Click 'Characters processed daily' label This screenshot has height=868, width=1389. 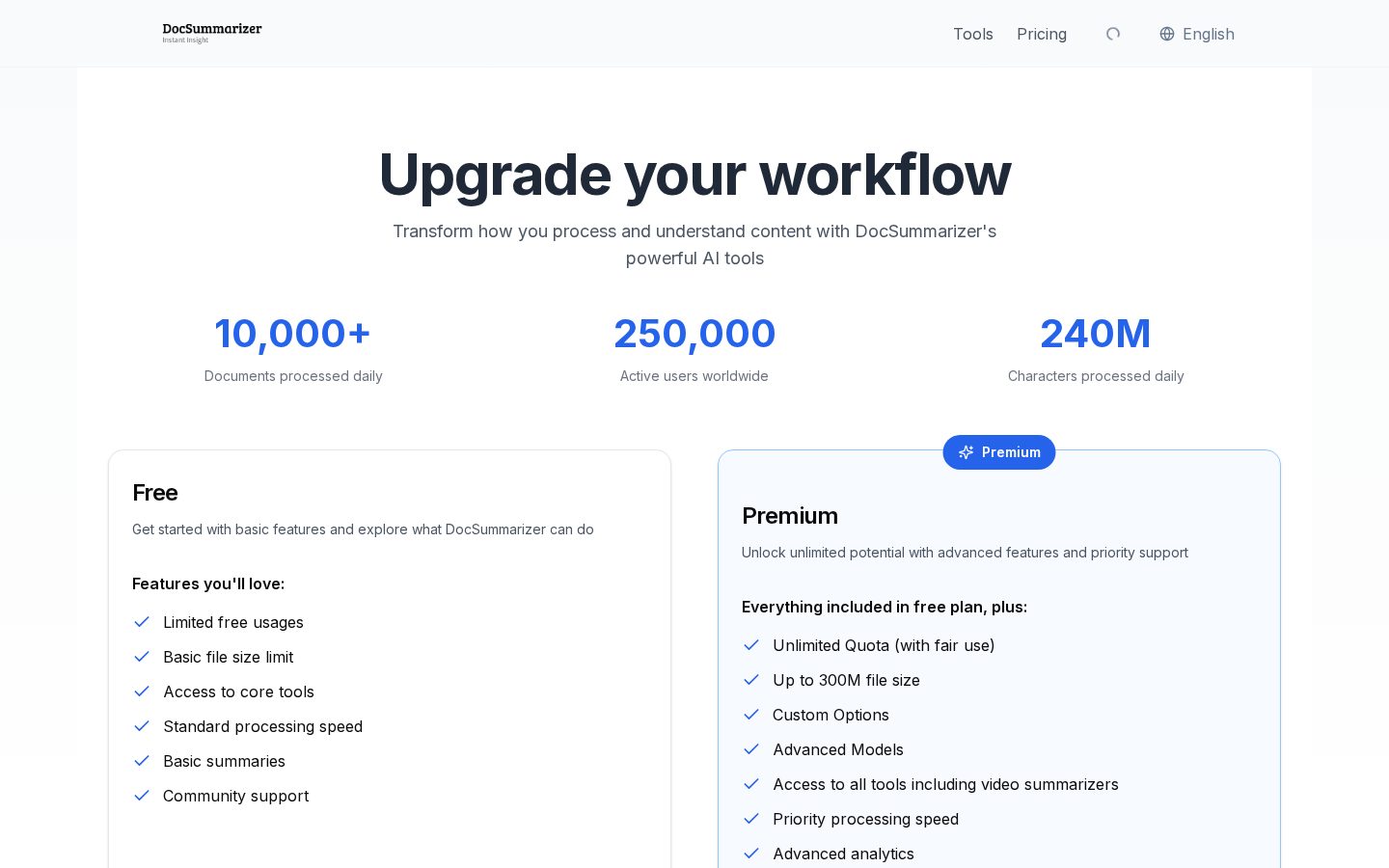point(1096,376)
